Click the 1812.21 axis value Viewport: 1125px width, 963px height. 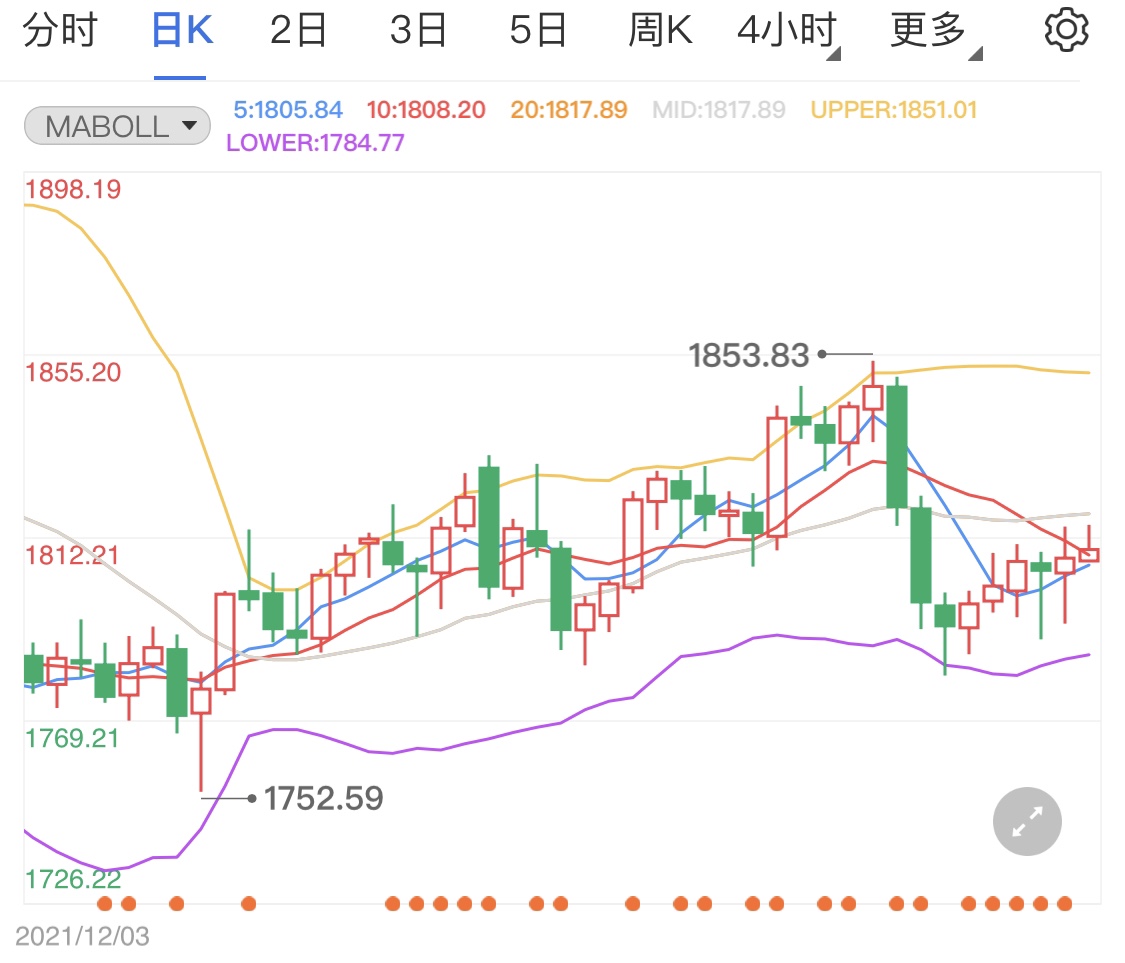coord(72,555)
